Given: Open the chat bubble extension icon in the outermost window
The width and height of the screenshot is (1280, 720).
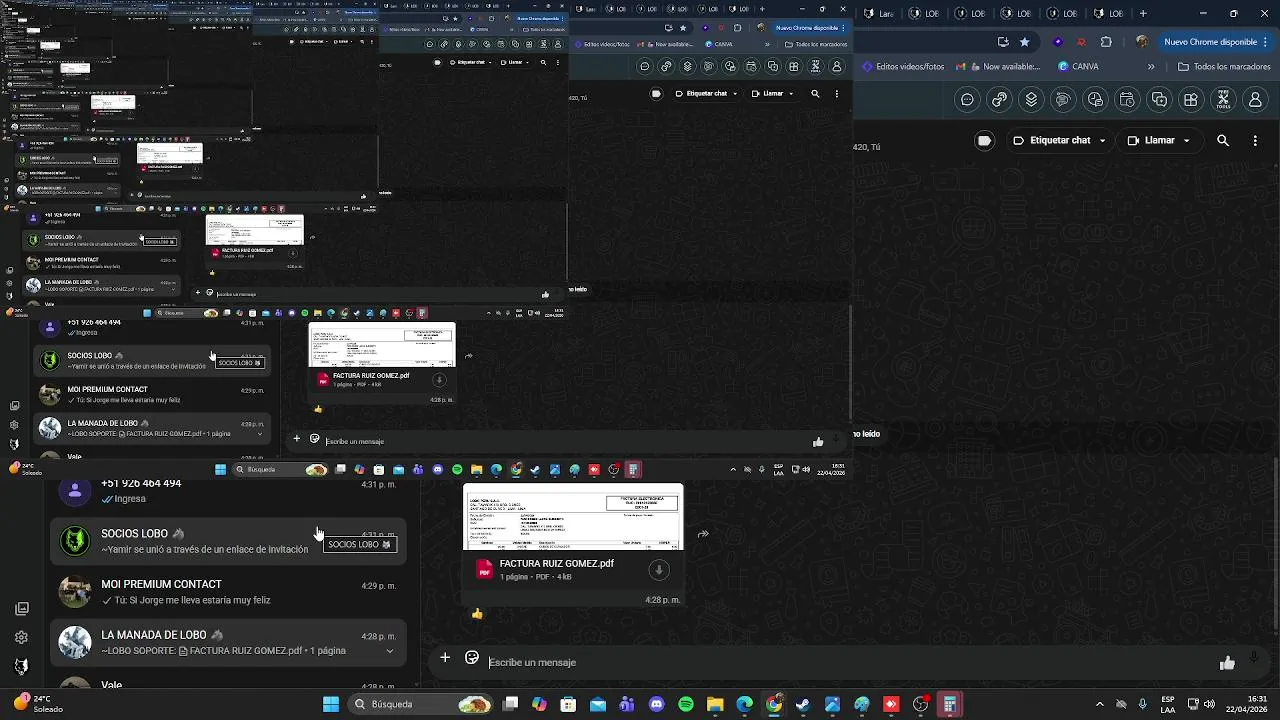Looking at the screenshot, I should 967,100.
